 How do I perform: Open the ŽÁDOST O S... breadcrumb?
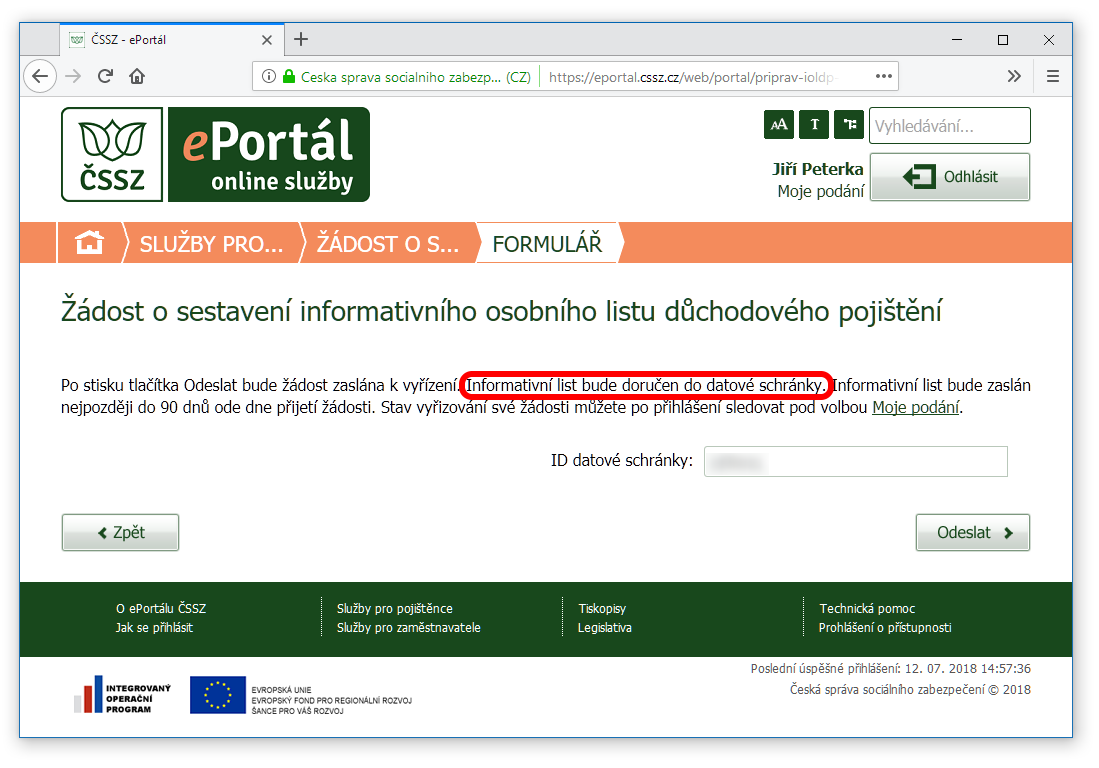(388, 244)
